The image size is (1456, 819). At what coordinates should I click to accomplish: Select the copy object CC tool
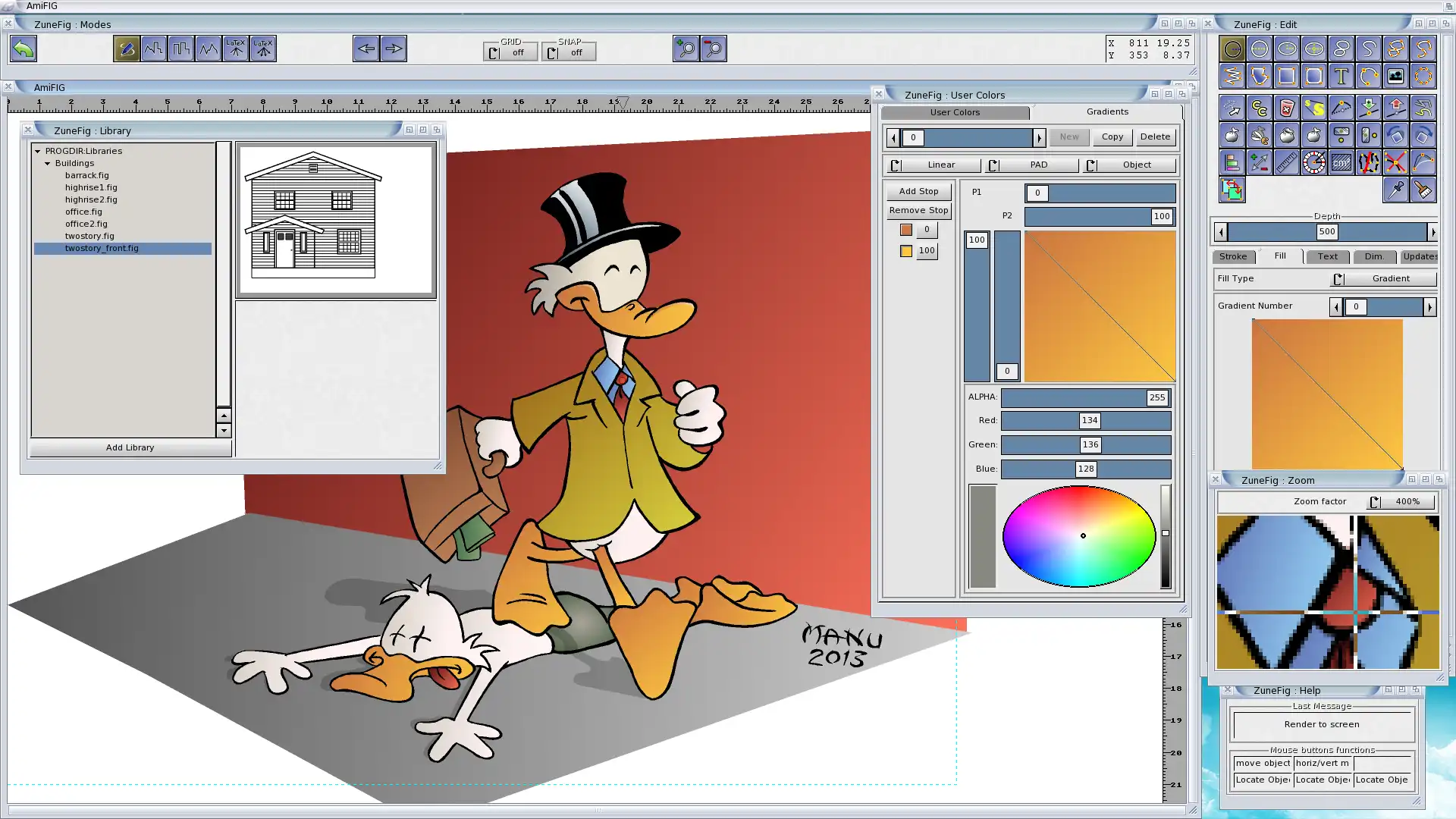1259,108
